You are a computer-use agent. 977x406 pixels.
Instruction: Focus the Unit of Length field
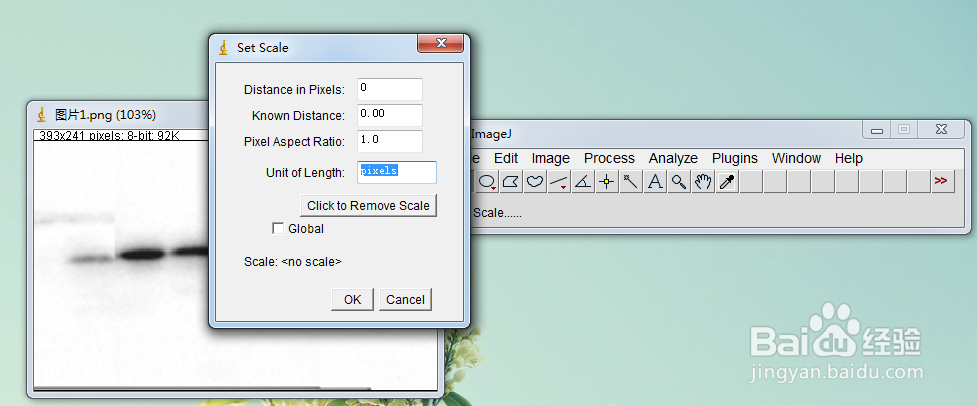[x=397, y=172]
